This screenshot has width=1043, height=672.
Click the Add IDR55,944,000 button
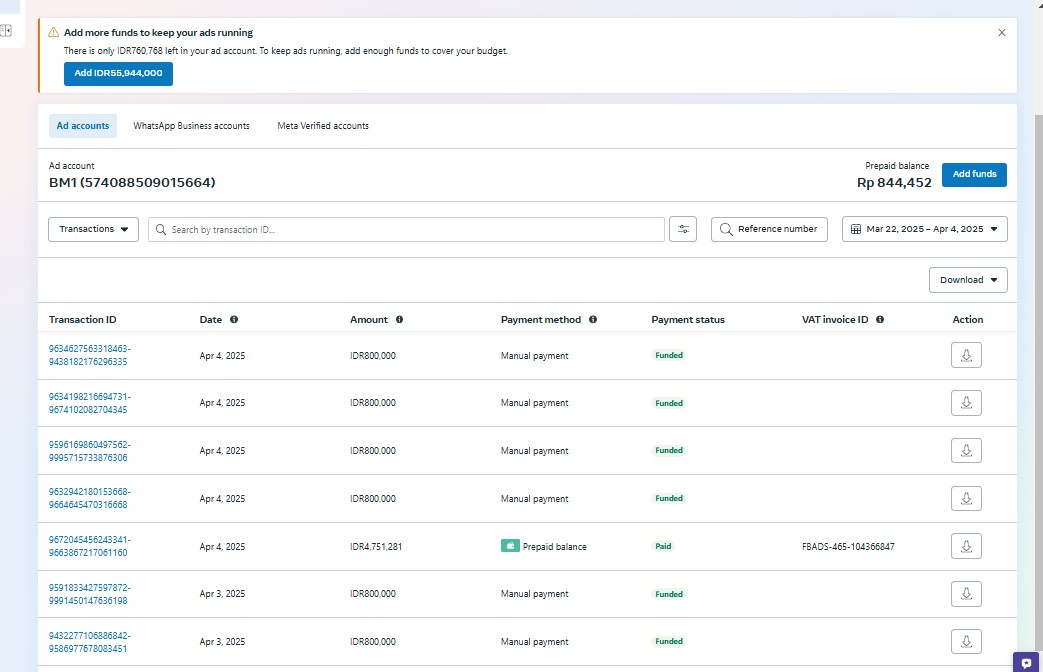coord(118,74)
